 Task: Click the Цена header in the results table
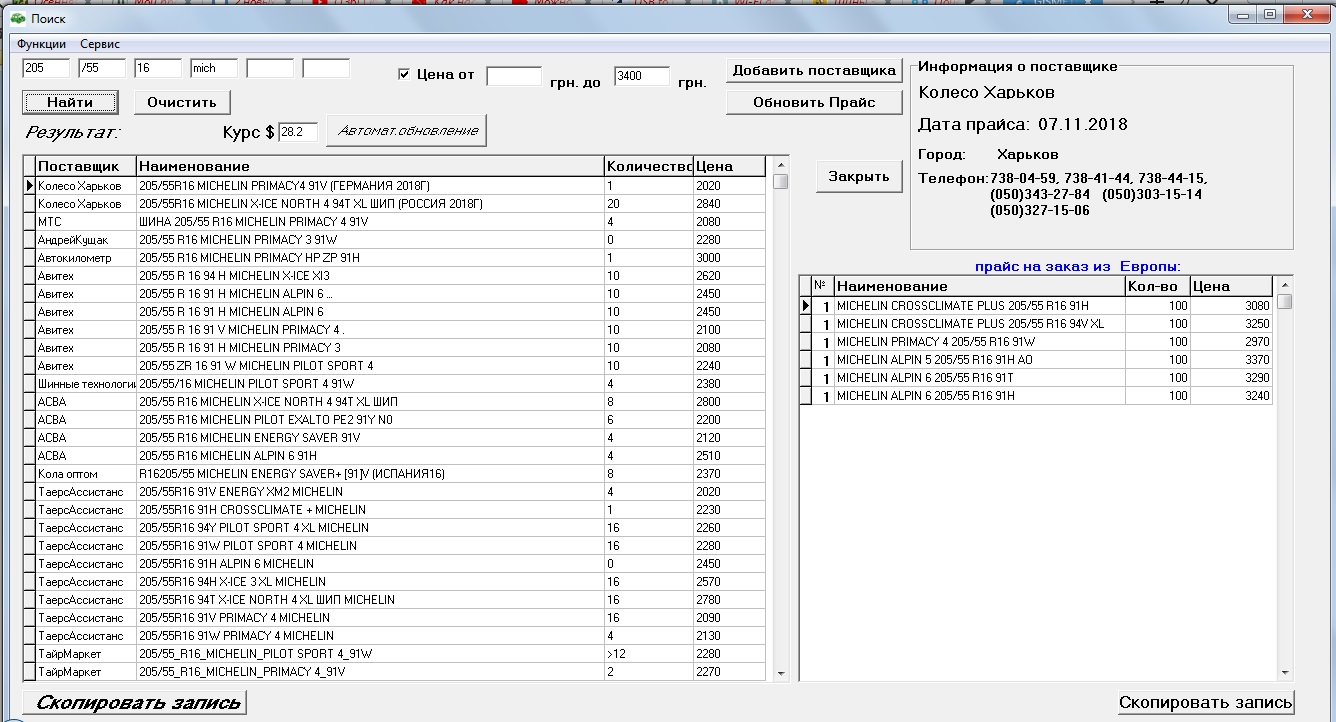729,166
